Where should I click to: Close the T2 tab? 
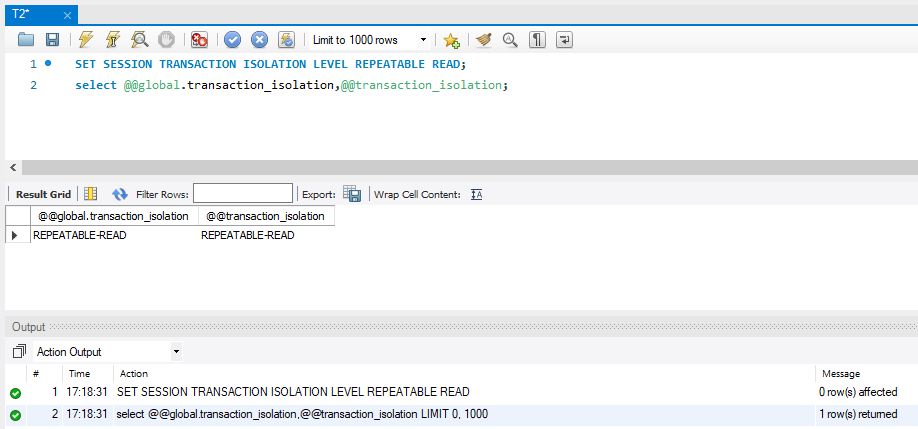67,16
